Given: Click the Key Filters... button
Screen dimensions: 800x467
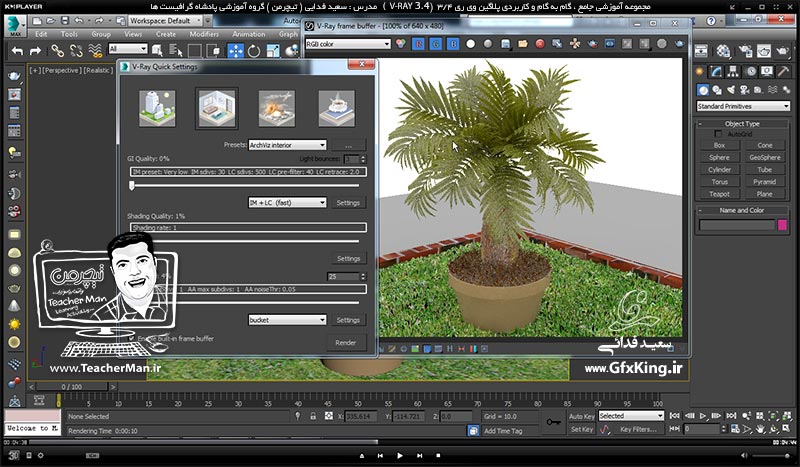Looking at the screenshot, I should 638,429.
